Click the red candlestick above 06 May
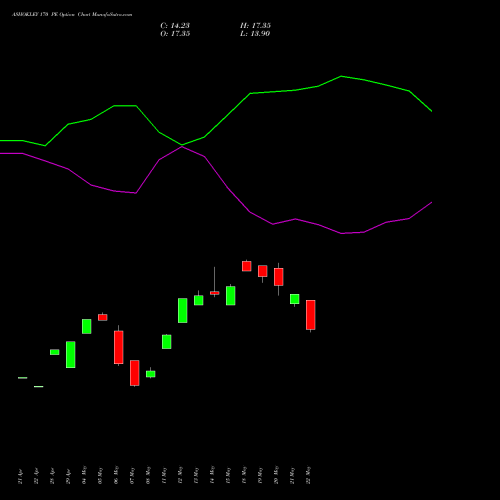Screen dimensions: 500x500 pos(119,347)
